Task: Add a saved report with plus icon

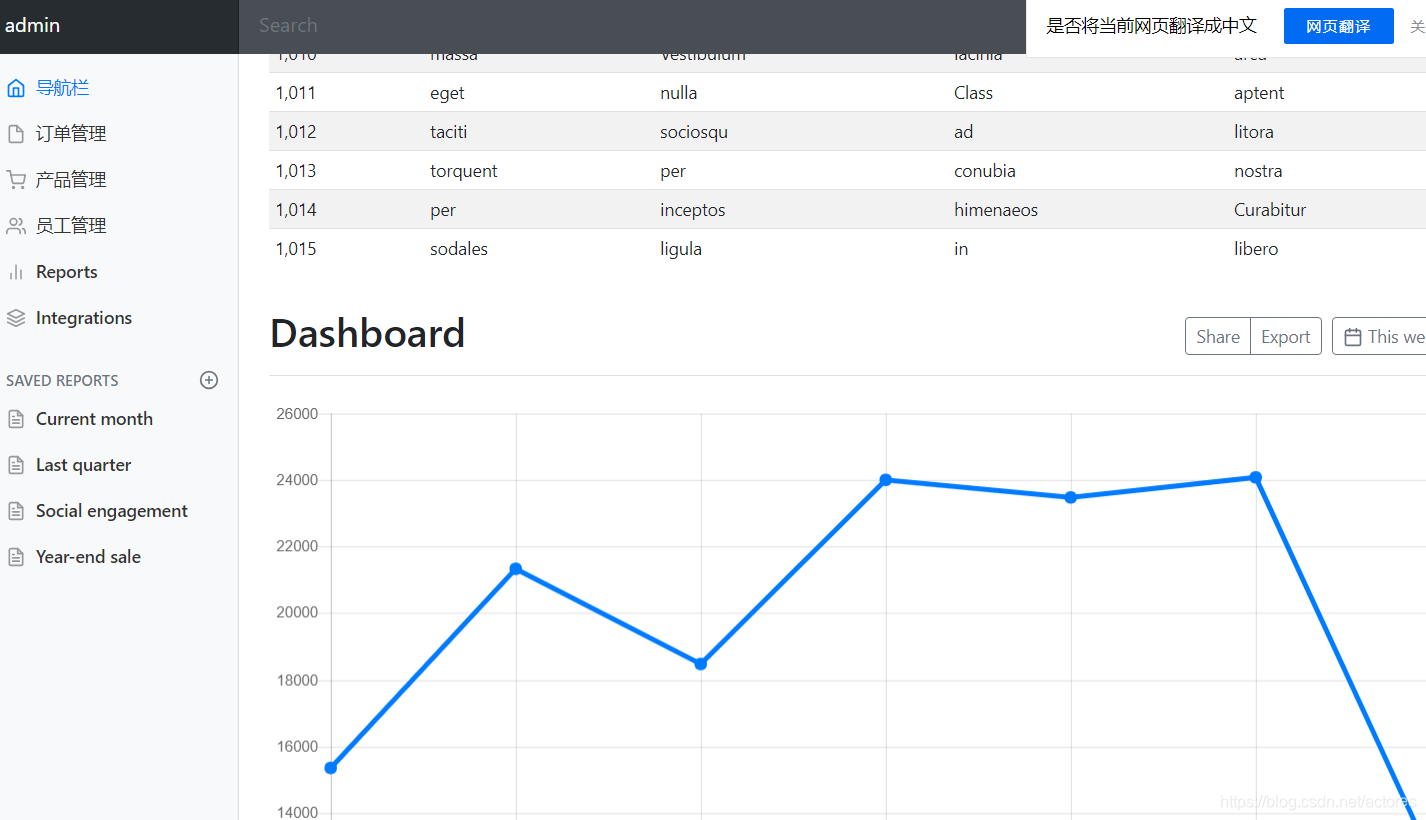Action: pos(209,380)
